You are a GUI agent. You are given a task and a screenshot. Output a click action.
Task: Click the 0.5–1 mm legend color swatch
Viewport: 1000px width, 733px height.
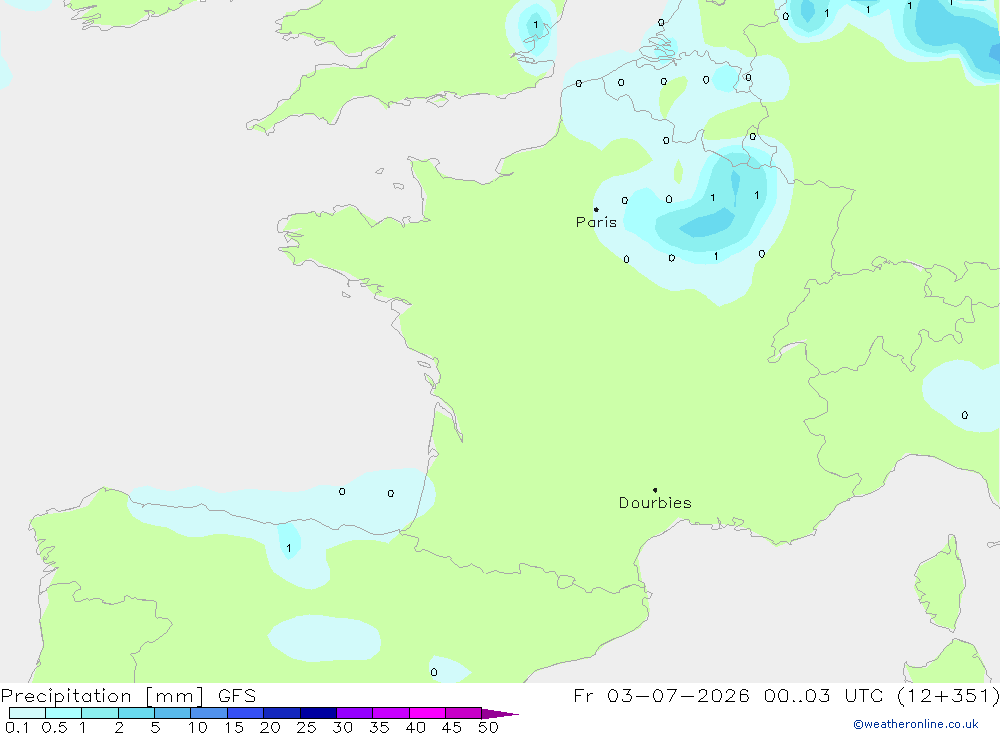pos(63,713)
